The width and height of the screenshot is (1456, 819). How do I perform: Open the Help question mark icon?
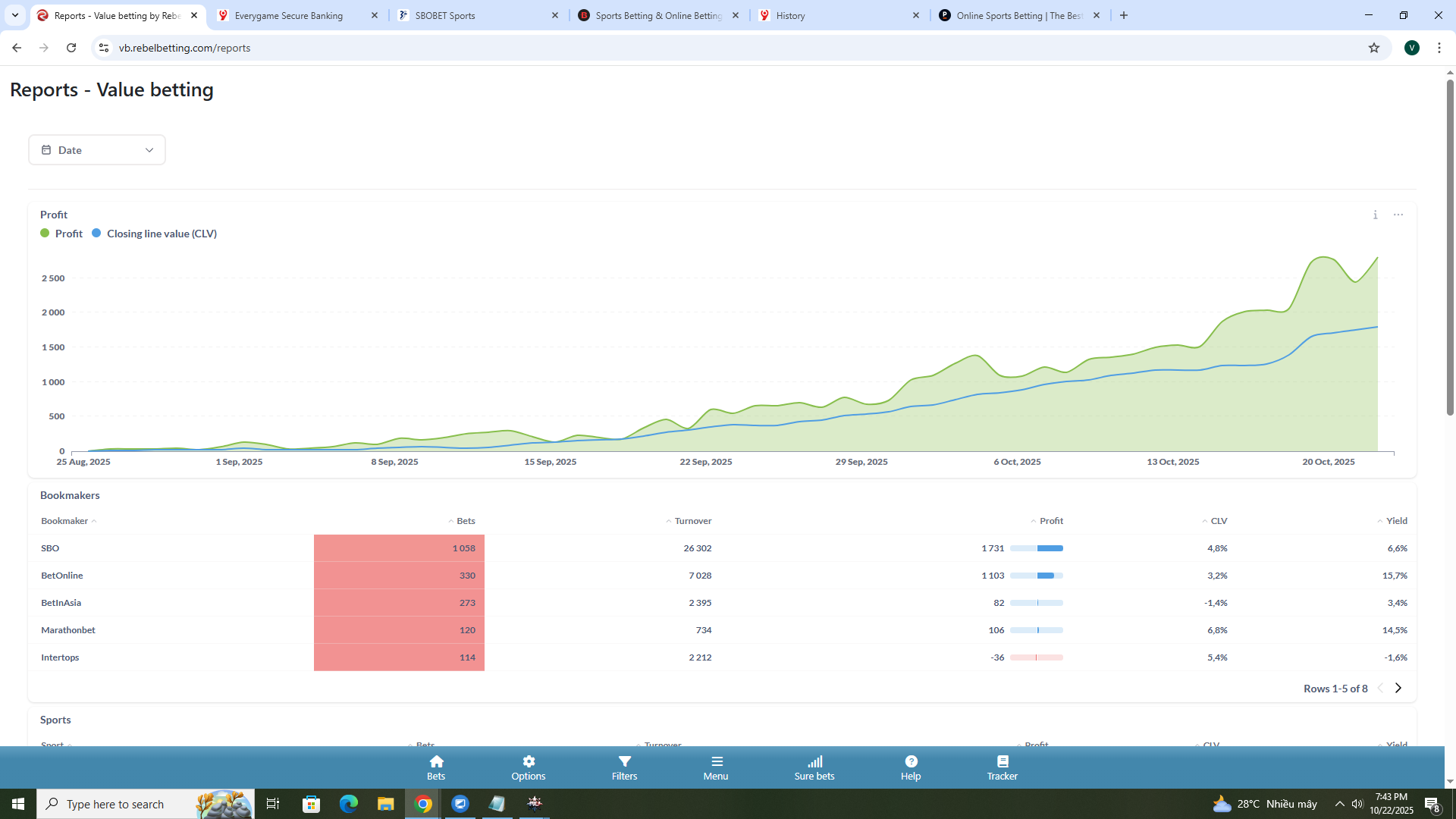click(911, 762)
